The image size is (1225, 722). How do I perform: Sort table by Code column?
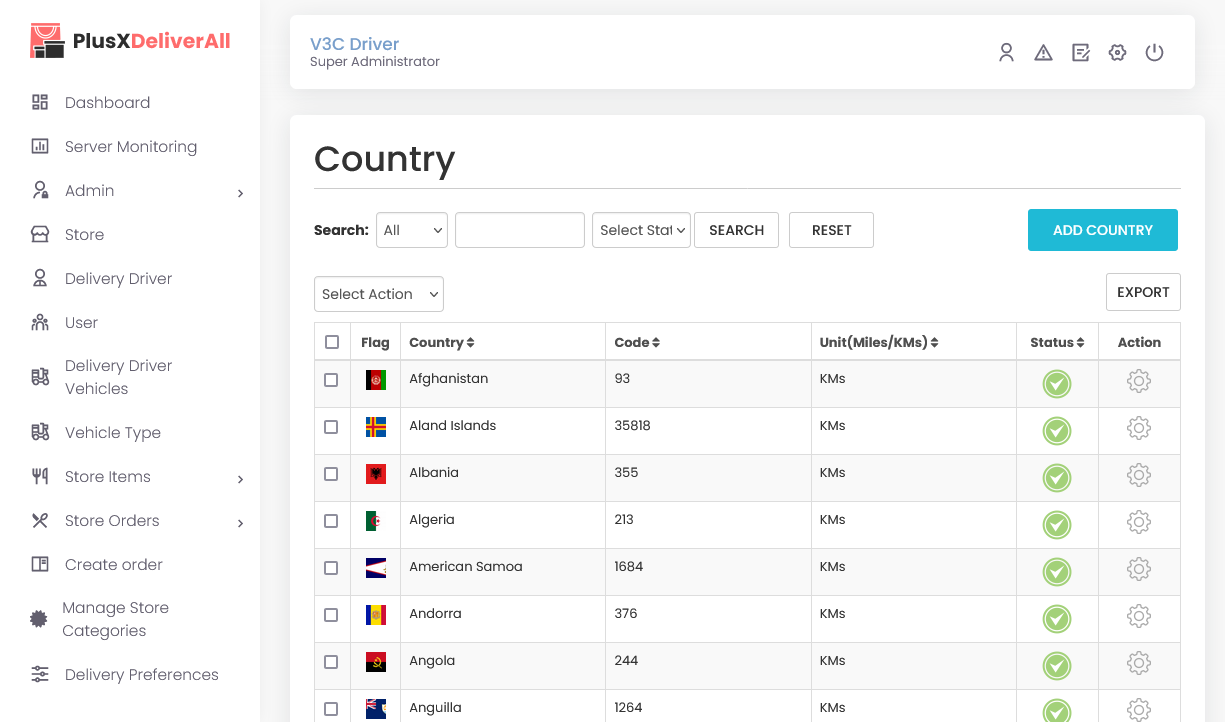coord(637,342)
